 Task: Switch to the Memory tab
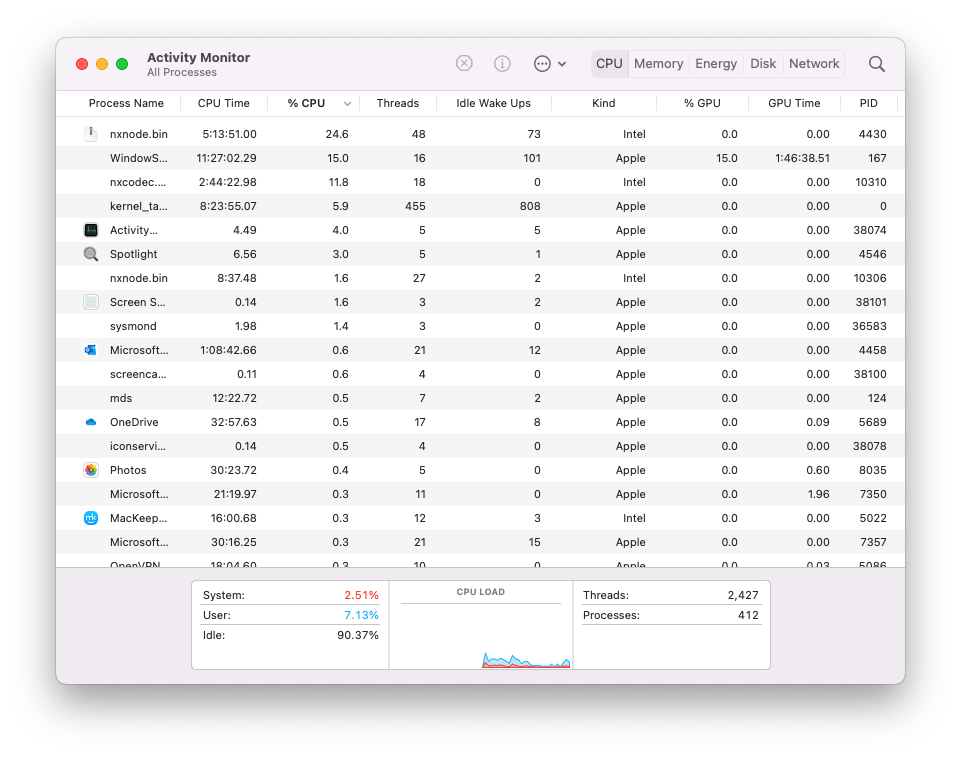pos(658,63)
